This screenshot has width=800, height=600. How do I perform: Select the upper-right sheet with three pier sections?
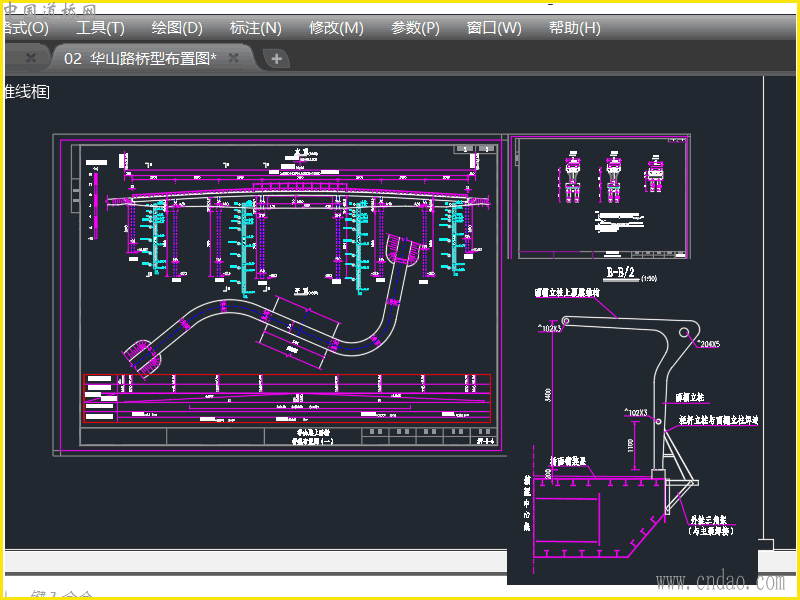(600, 198)
